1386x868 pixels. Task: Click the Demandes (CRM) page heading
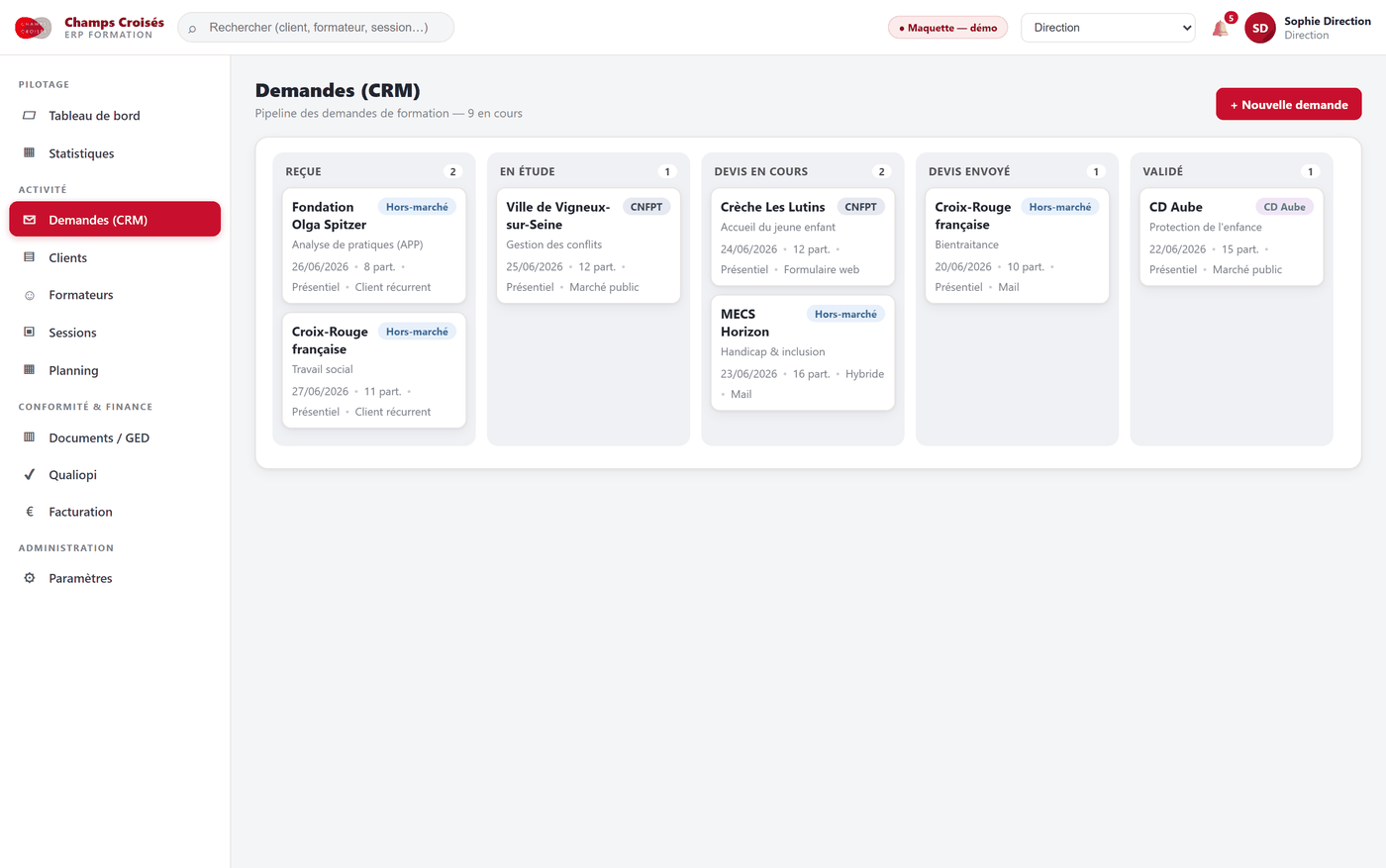click(x=338, y=90)
